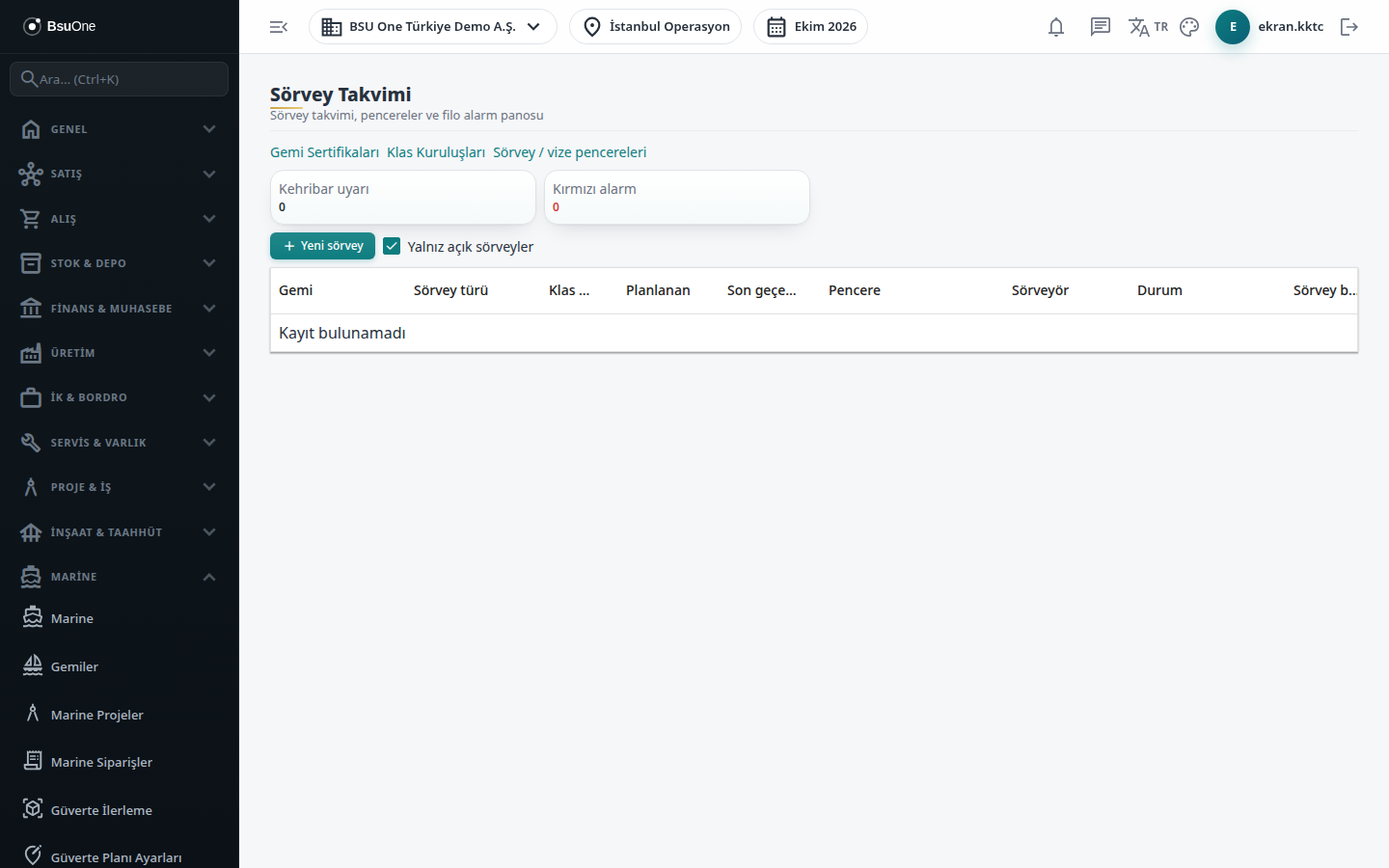Image resolution: width=1389 pixels, height=868 pixels.
Task: Open Marine Projeler in the sidebar
Action: [x=120, y=715]
